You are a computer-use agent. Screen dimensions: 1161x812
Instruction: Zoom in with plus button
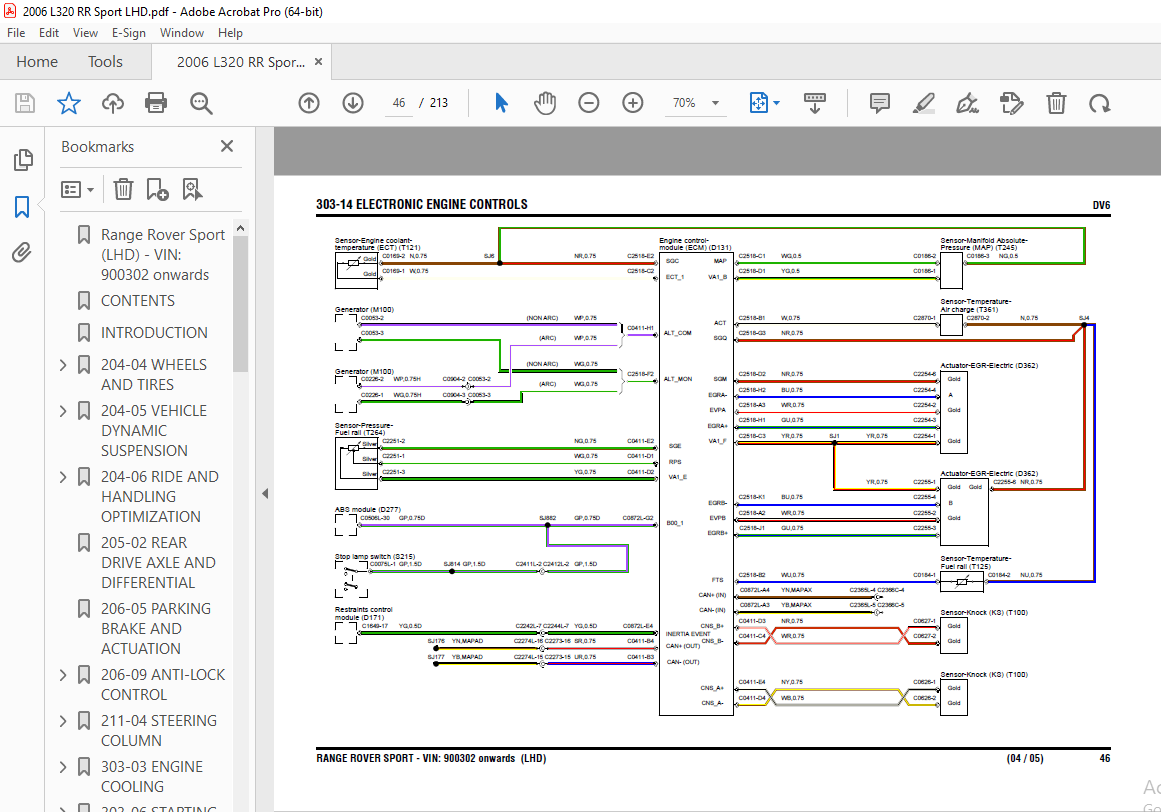pyautogui.click(x=632, y=103)
